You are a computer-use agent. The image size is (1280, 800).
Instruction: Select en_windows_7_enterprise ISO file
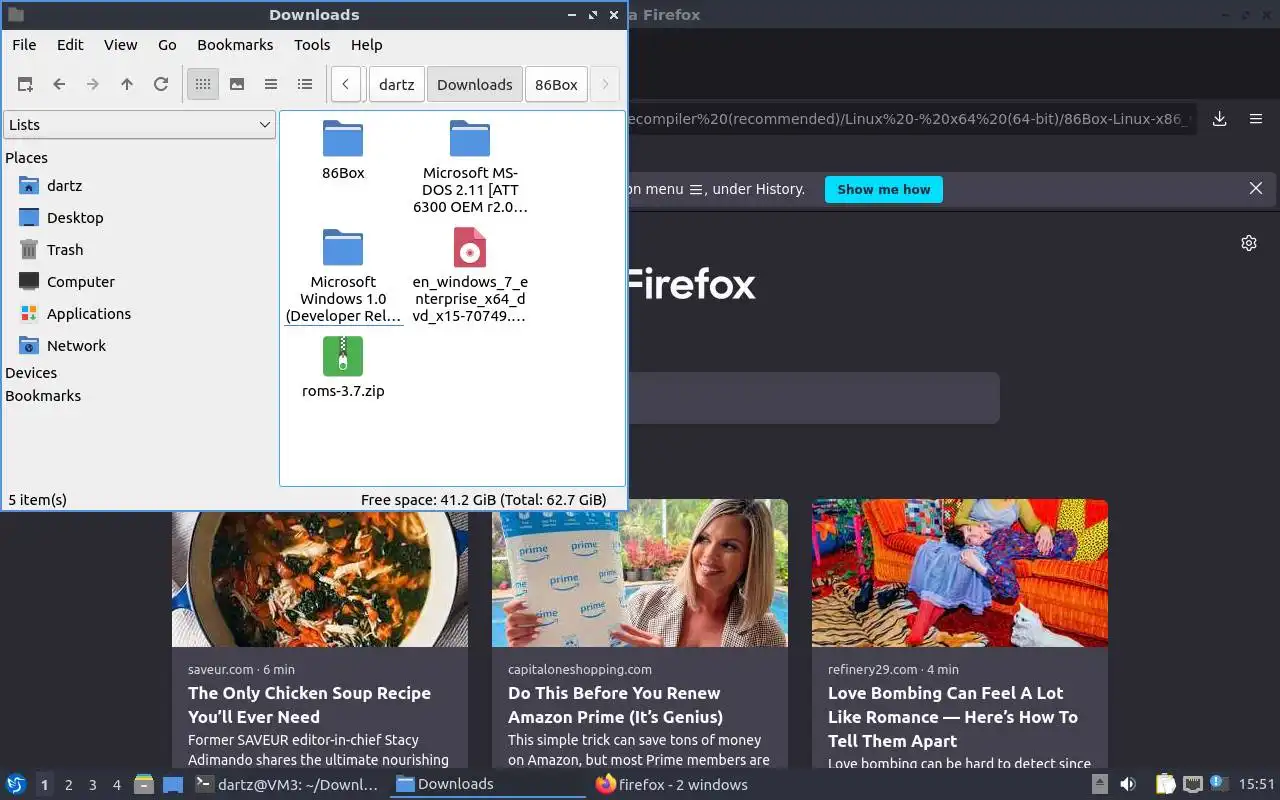[x=470, y=248]
